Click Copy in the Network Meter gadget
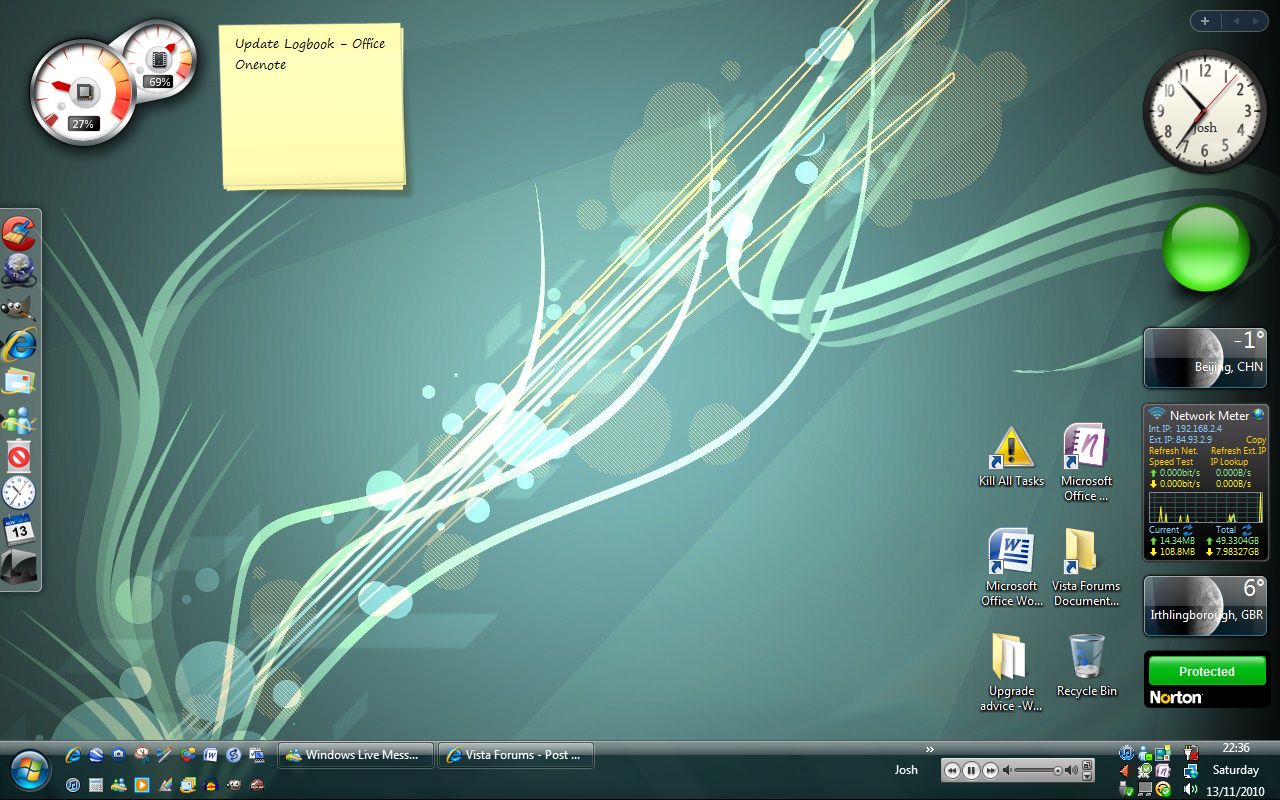The height and width of the screenshot is (800, 1280). pyautogui.click(x=1256, y=440)
